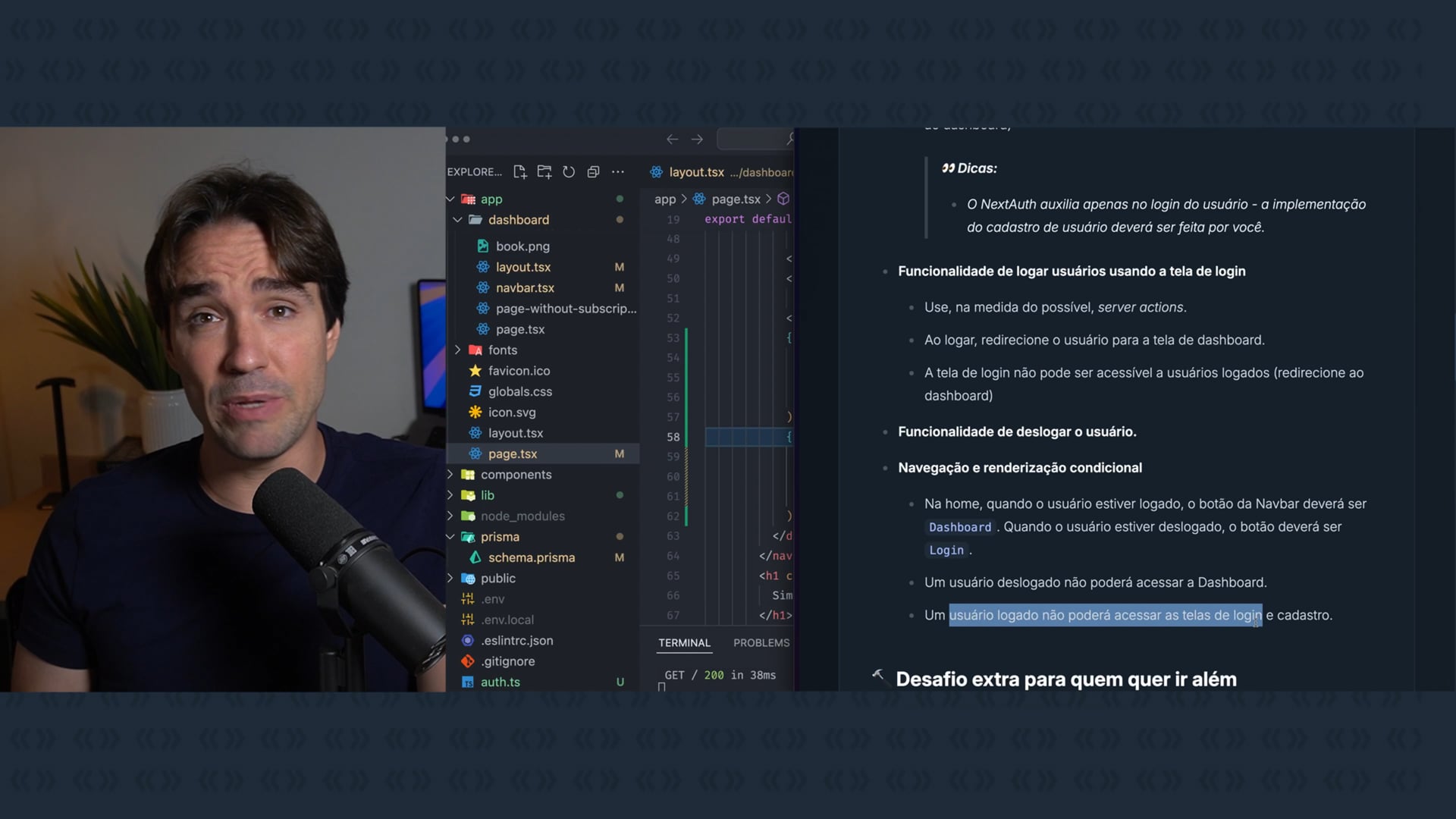Collapse all folders in Explorer

(593, 172)
